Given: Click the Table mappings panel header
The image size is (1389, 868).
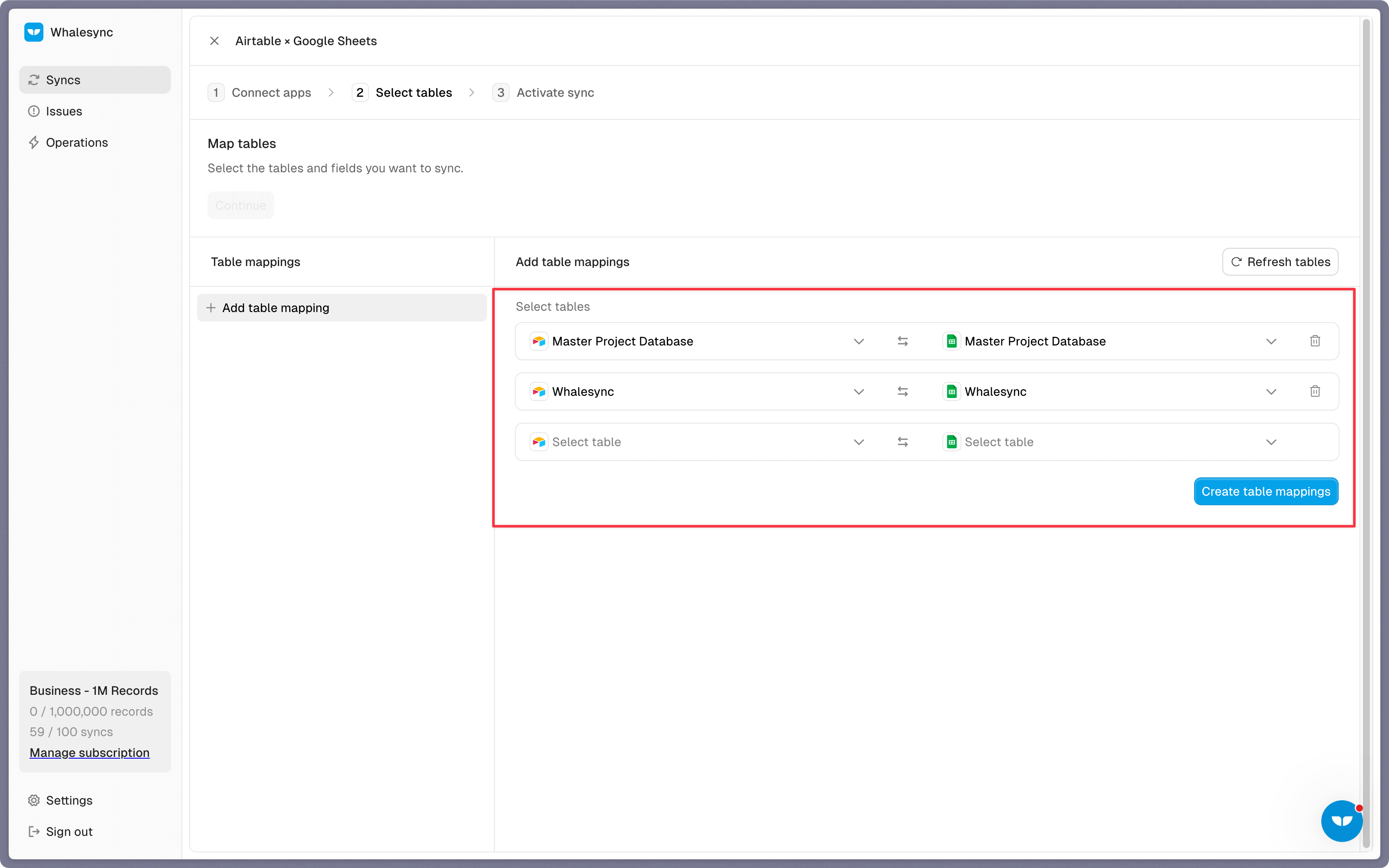Looking at the screenshot, I should coord(255,262).
